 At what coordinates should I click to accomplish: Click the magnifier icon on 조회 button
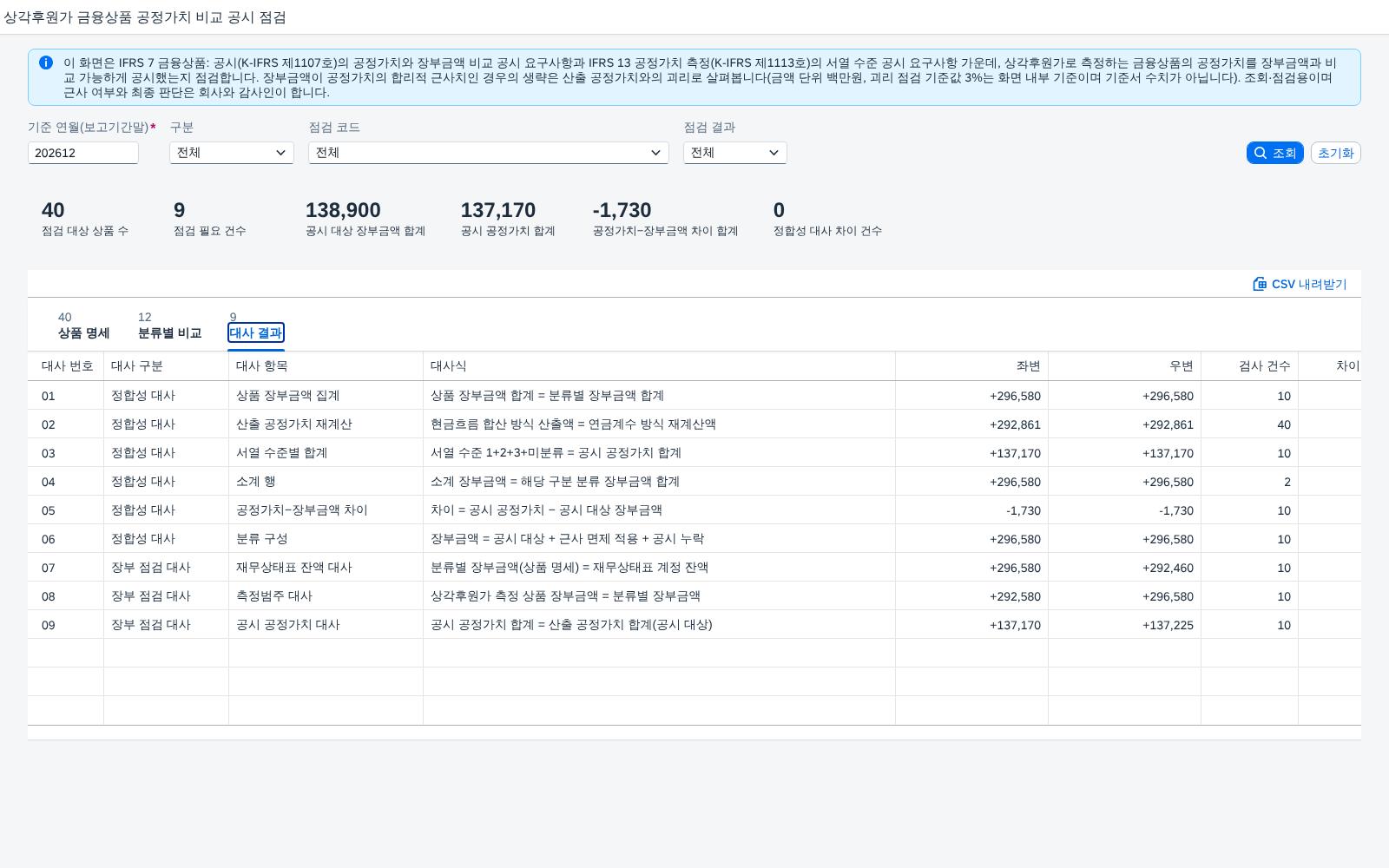(x=1261, y=153)
